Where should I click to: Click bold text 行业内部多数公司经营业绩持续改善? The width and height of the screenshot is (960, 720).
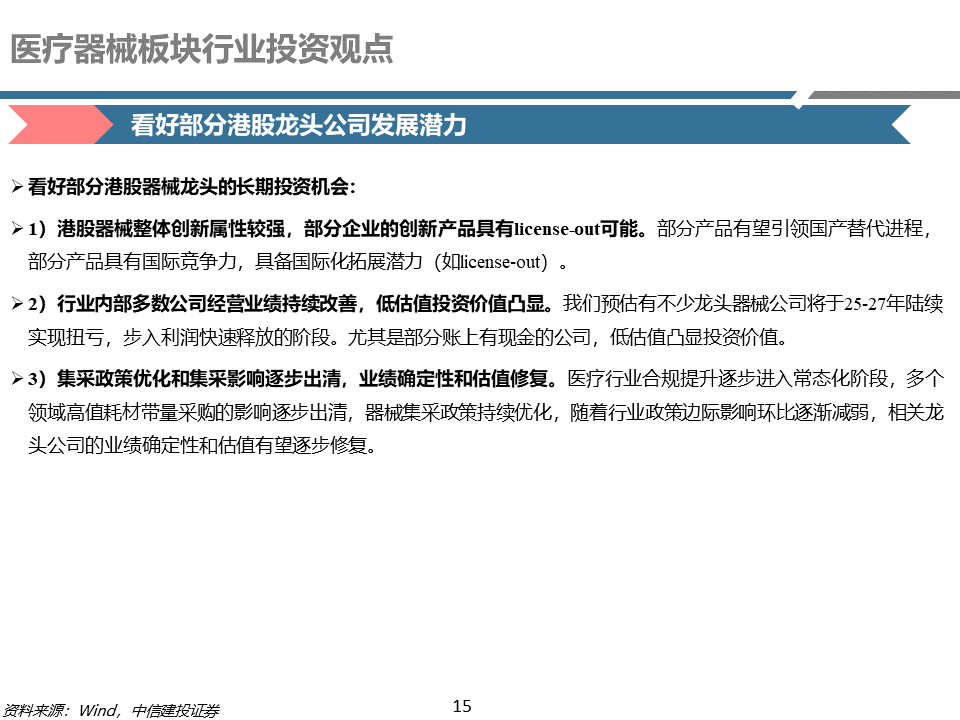click(207, 304)
